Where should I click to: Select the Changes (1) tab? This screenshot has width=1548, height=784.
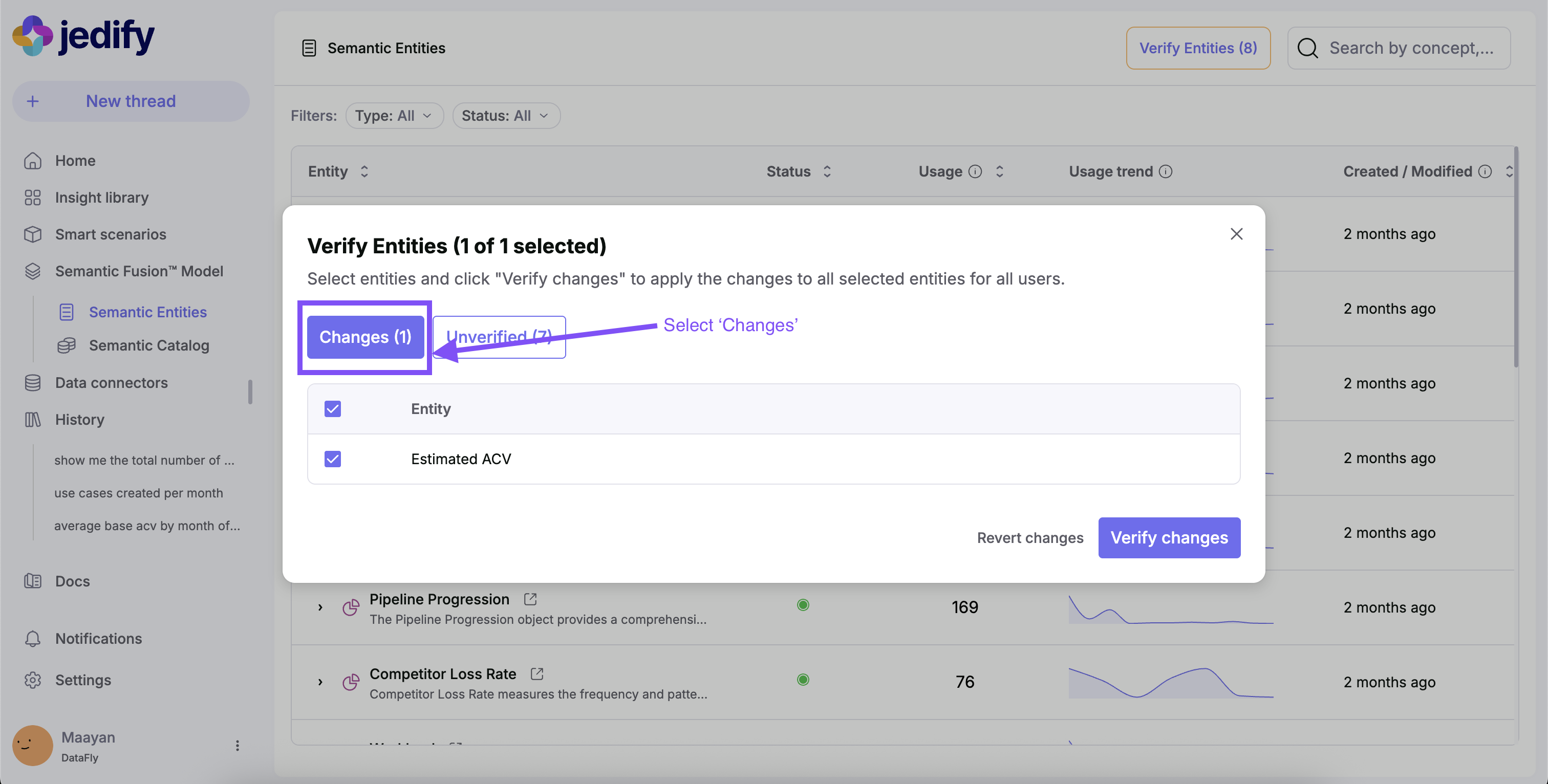point(365,337)
